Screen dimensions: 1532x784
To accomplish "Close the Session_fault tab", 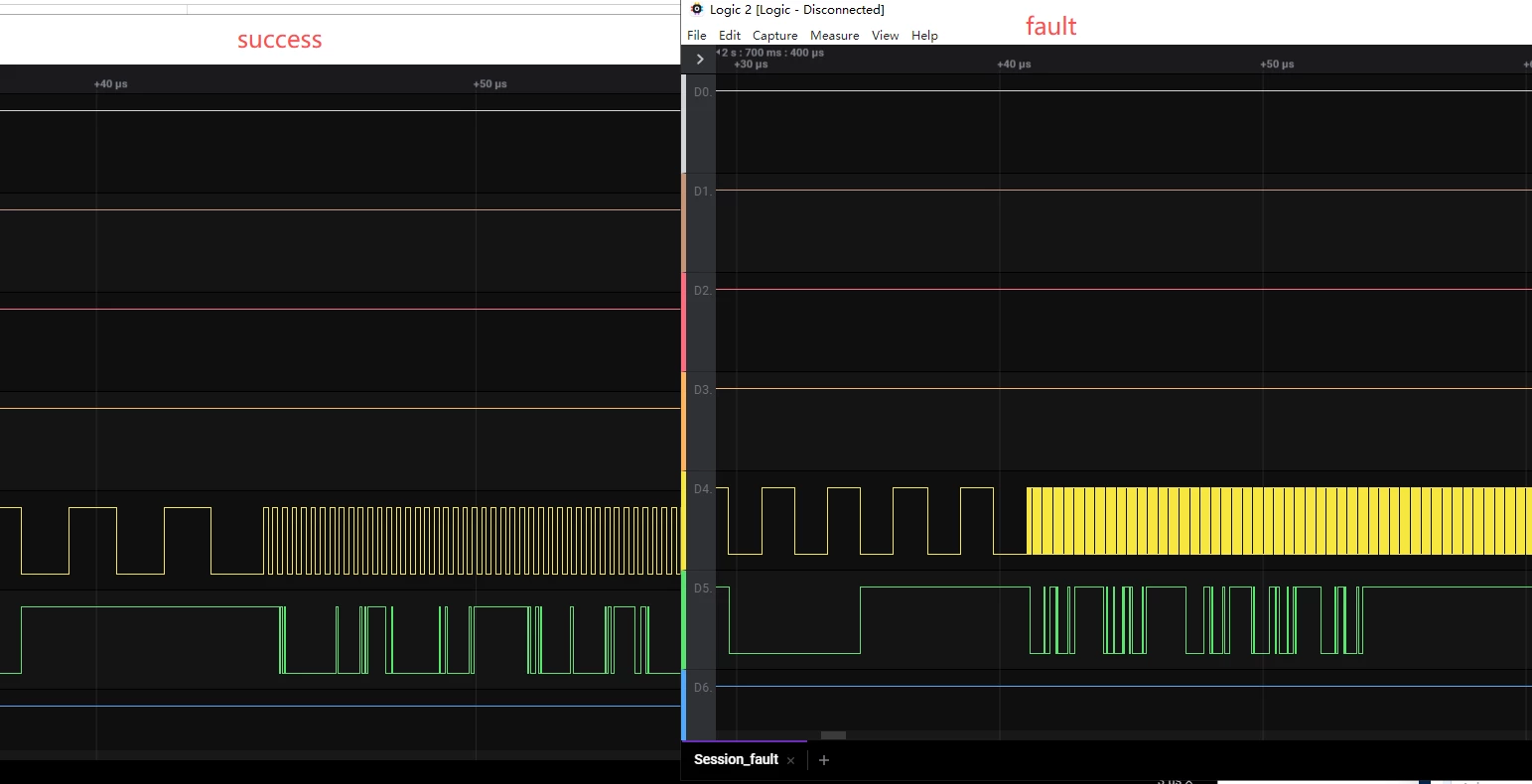I will click(790, 761).
